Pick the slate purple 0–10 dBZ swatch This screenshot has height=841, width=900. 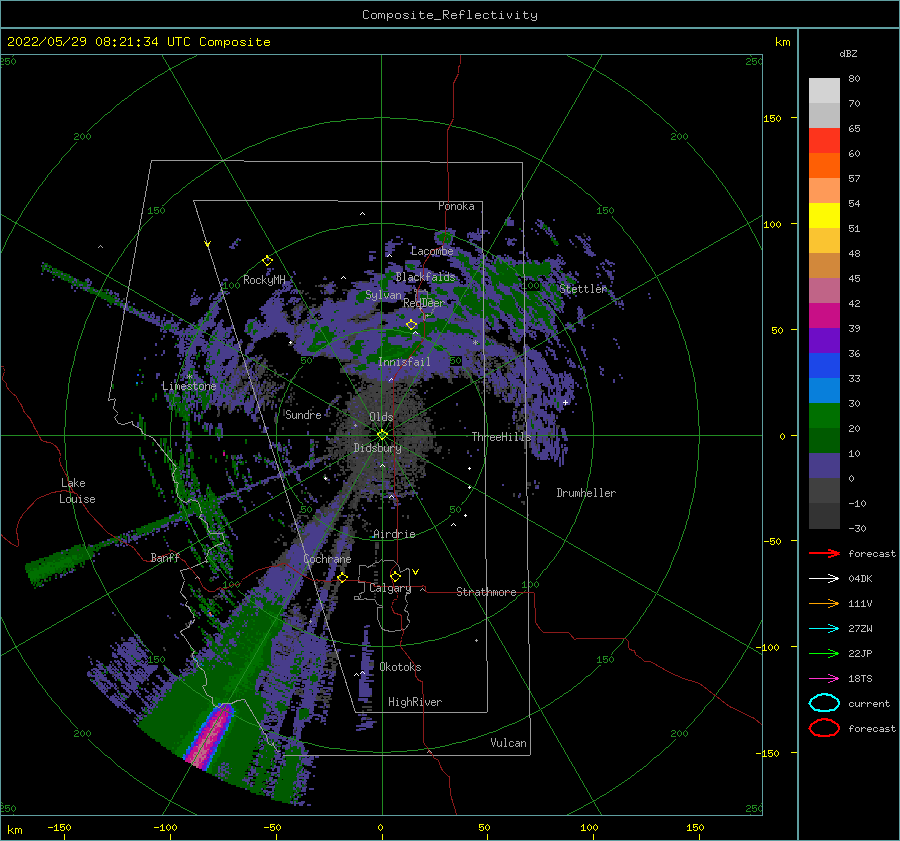point(824,466)
